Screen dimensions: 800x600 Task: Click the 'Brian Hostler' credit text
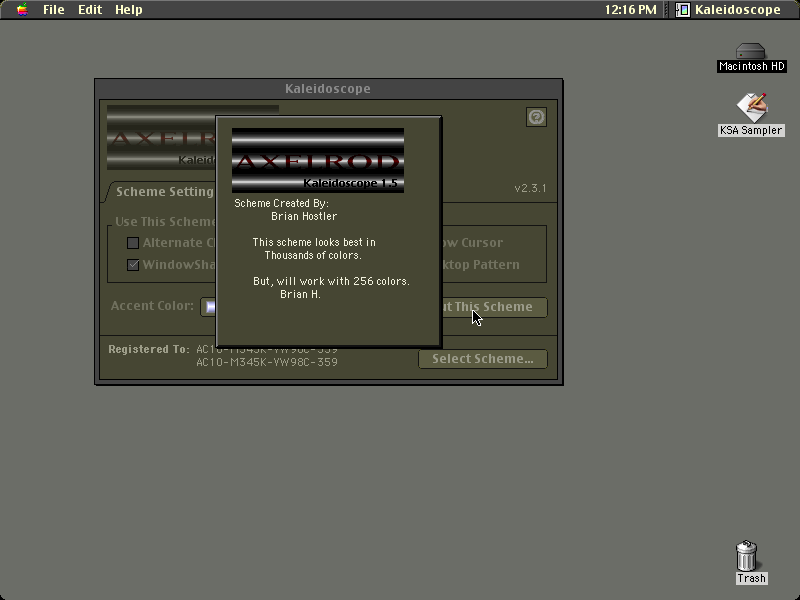pyautogui.click(x=304, y=216)
